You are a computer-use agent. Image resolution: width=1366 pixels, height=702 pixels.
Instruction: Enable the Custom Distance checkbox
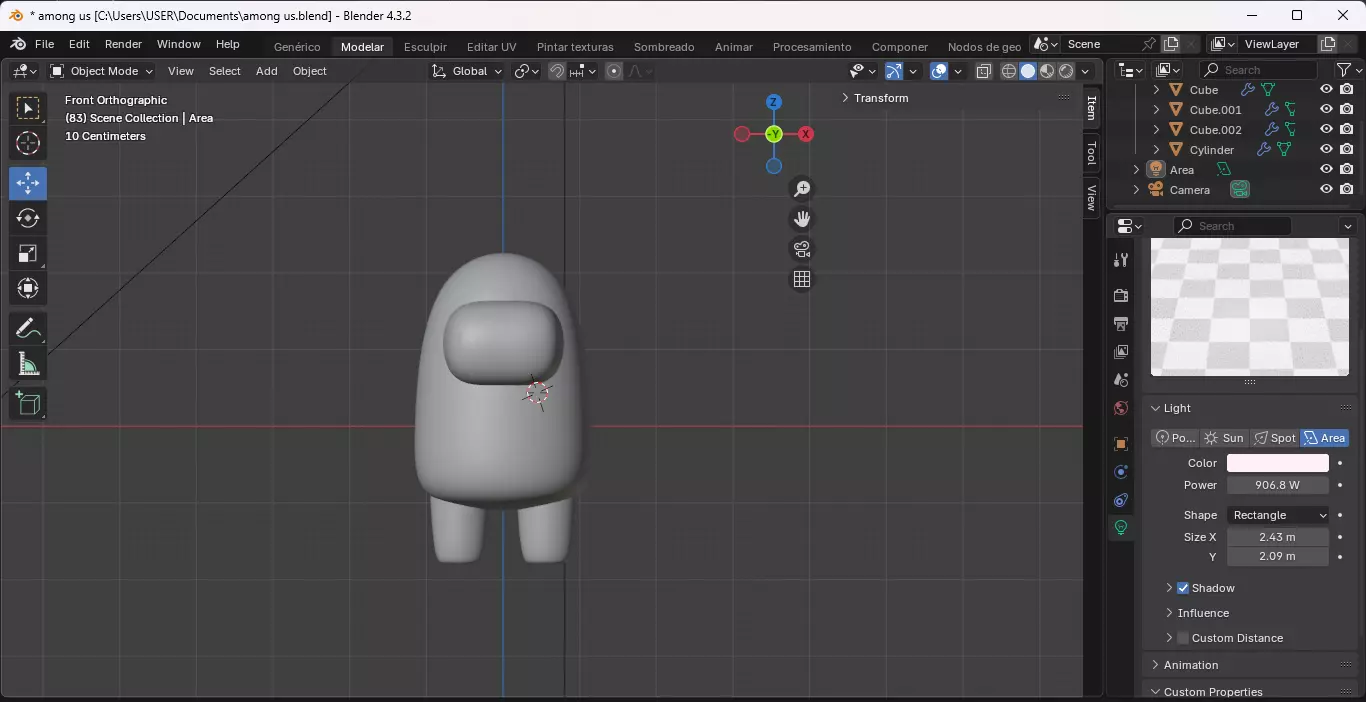(x=1183, y=638)
